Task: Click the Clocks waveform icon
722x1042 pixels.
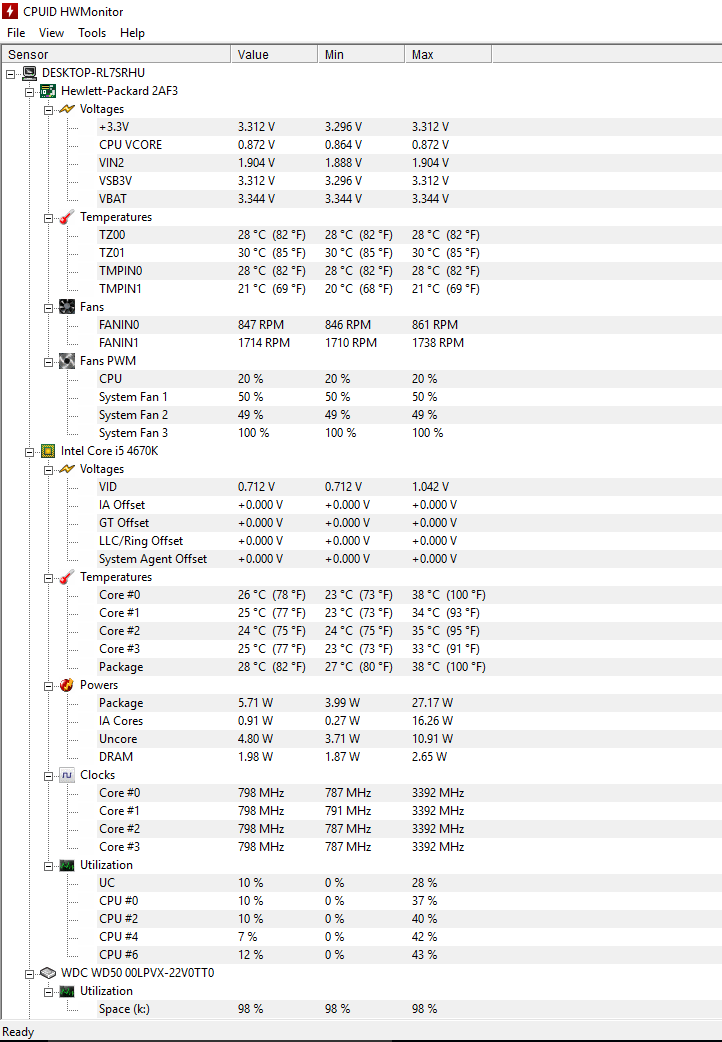Action: click(66, 775)
